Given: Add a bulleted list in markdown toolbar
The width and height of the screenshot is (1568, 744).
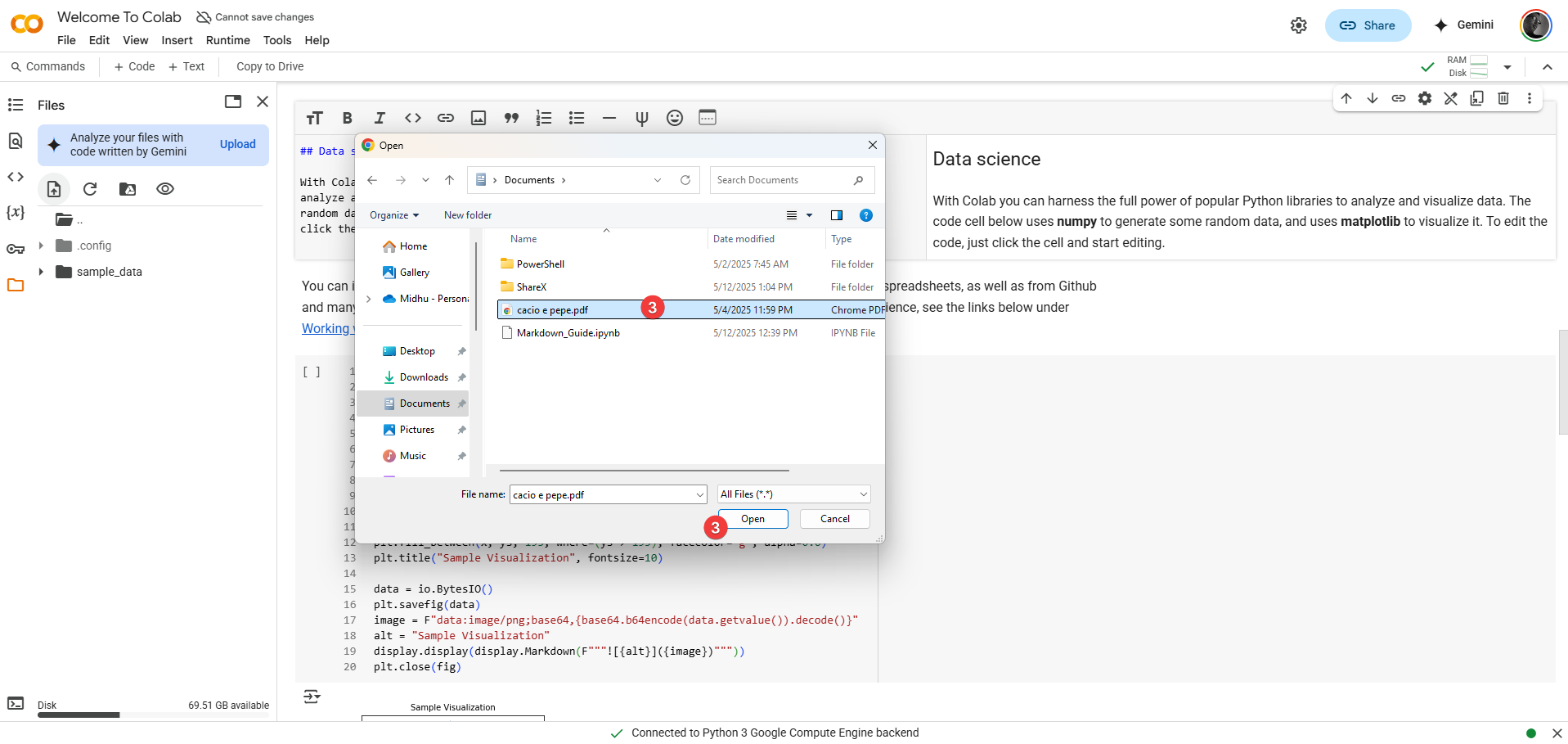Looking at the screenshot, I should point(577,118).
